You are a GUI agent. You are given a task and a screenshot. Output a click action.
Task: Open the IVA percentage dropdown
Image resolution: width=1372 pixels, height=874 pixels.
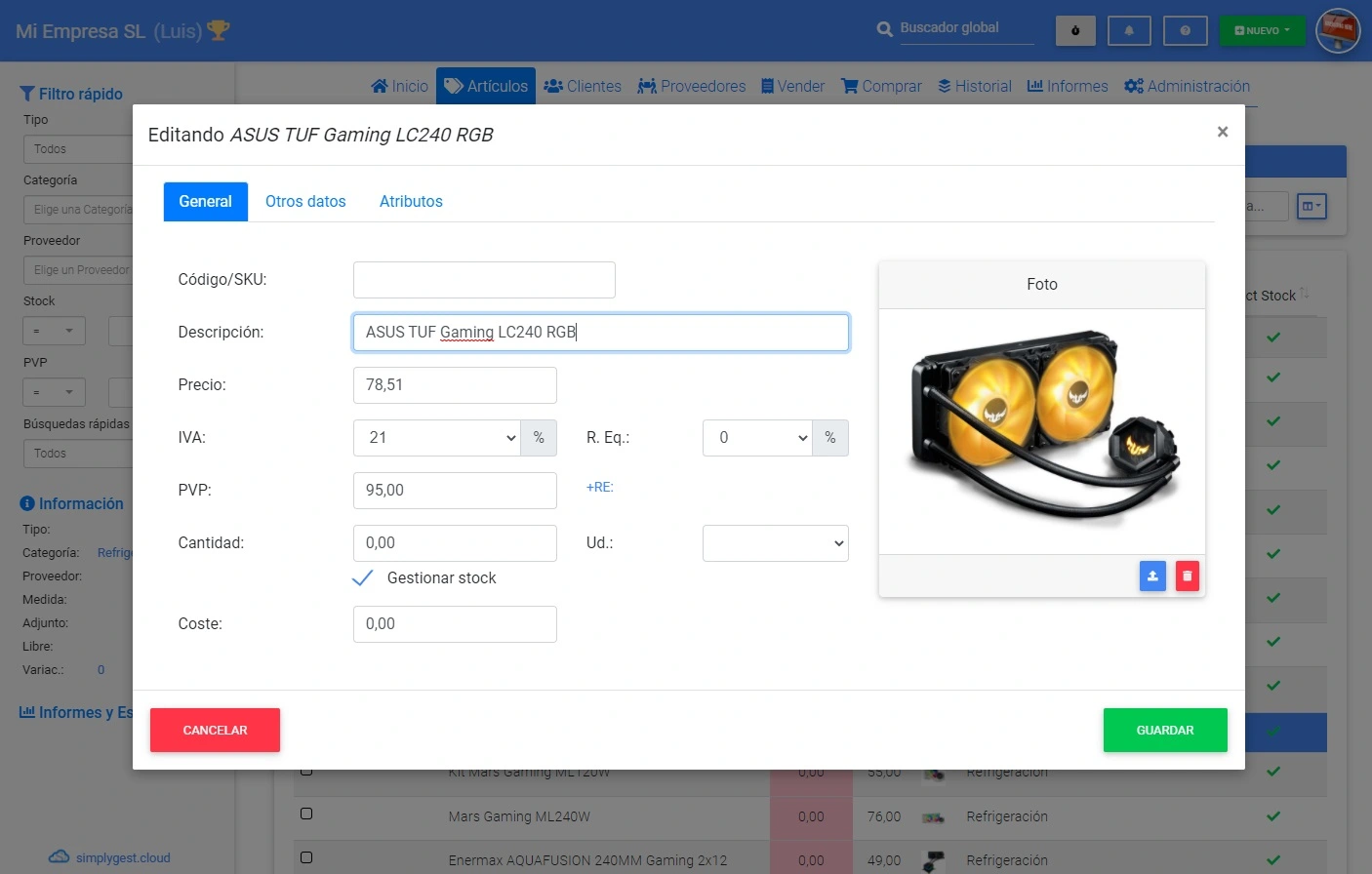437,438
